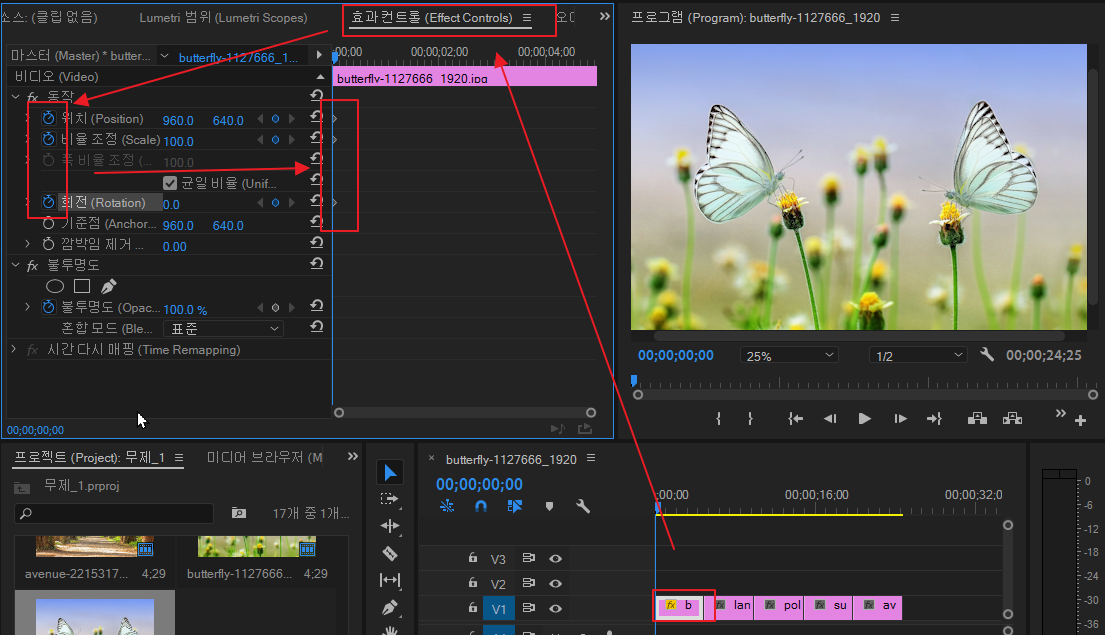Switch to Effect Controls tab
The width and height of the screenshot is (1105, 635).
click(x=431, y=18)
